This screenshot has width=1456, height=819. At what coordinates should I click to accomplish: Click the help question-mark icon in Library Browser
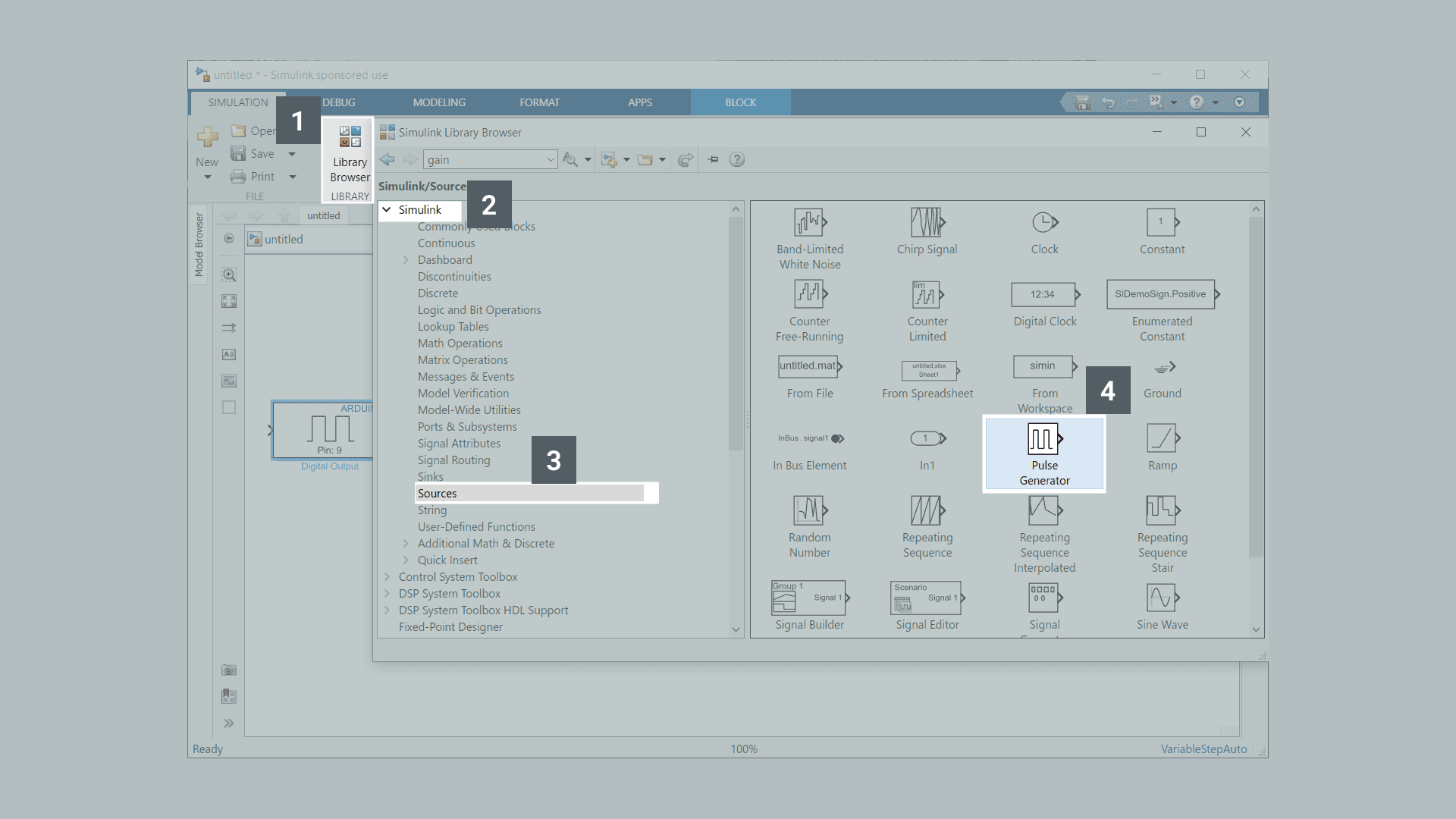(736, 160)
